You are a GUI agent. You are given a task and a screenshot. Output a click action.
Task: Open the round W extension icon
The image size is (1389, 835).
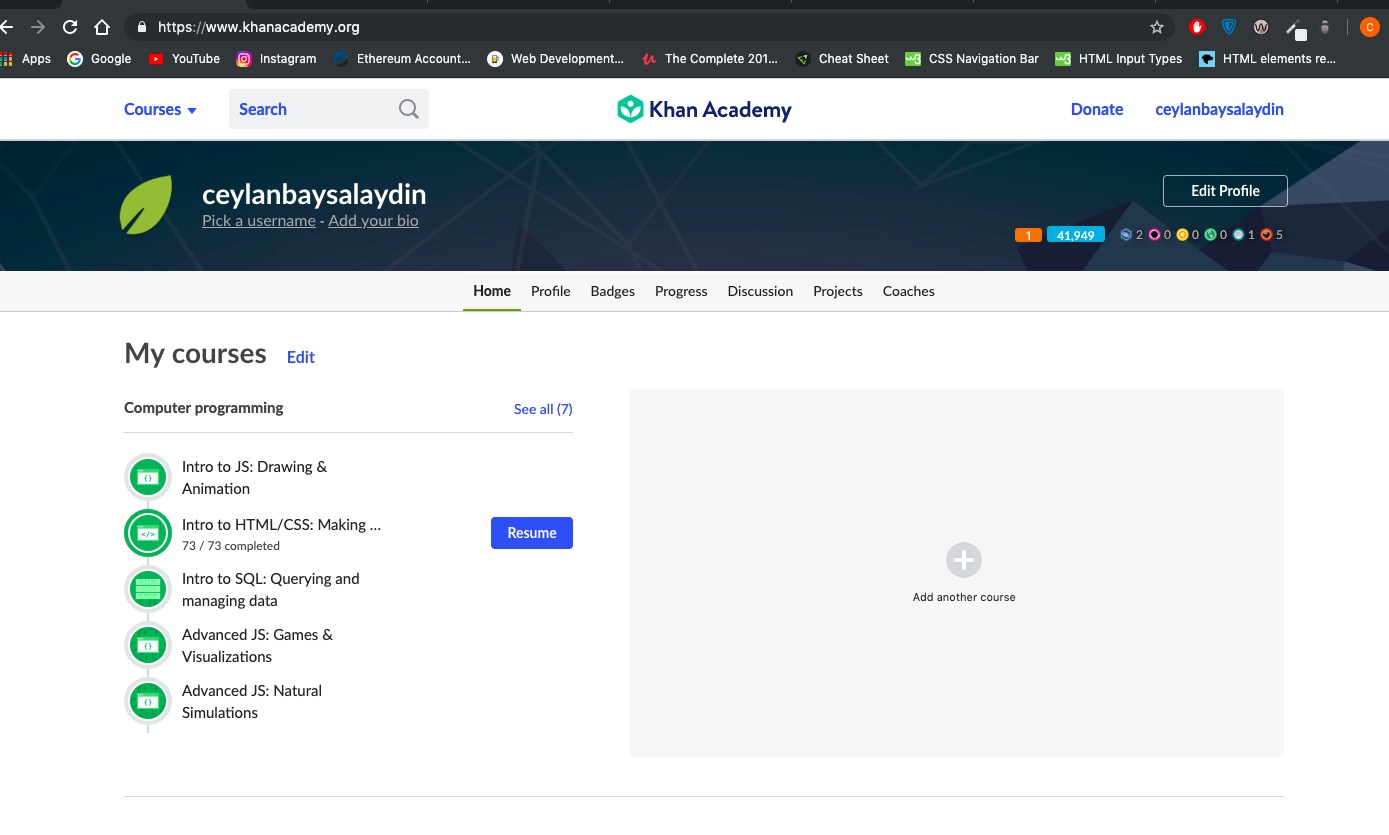pyautogui.click(x=1261, y=27)
